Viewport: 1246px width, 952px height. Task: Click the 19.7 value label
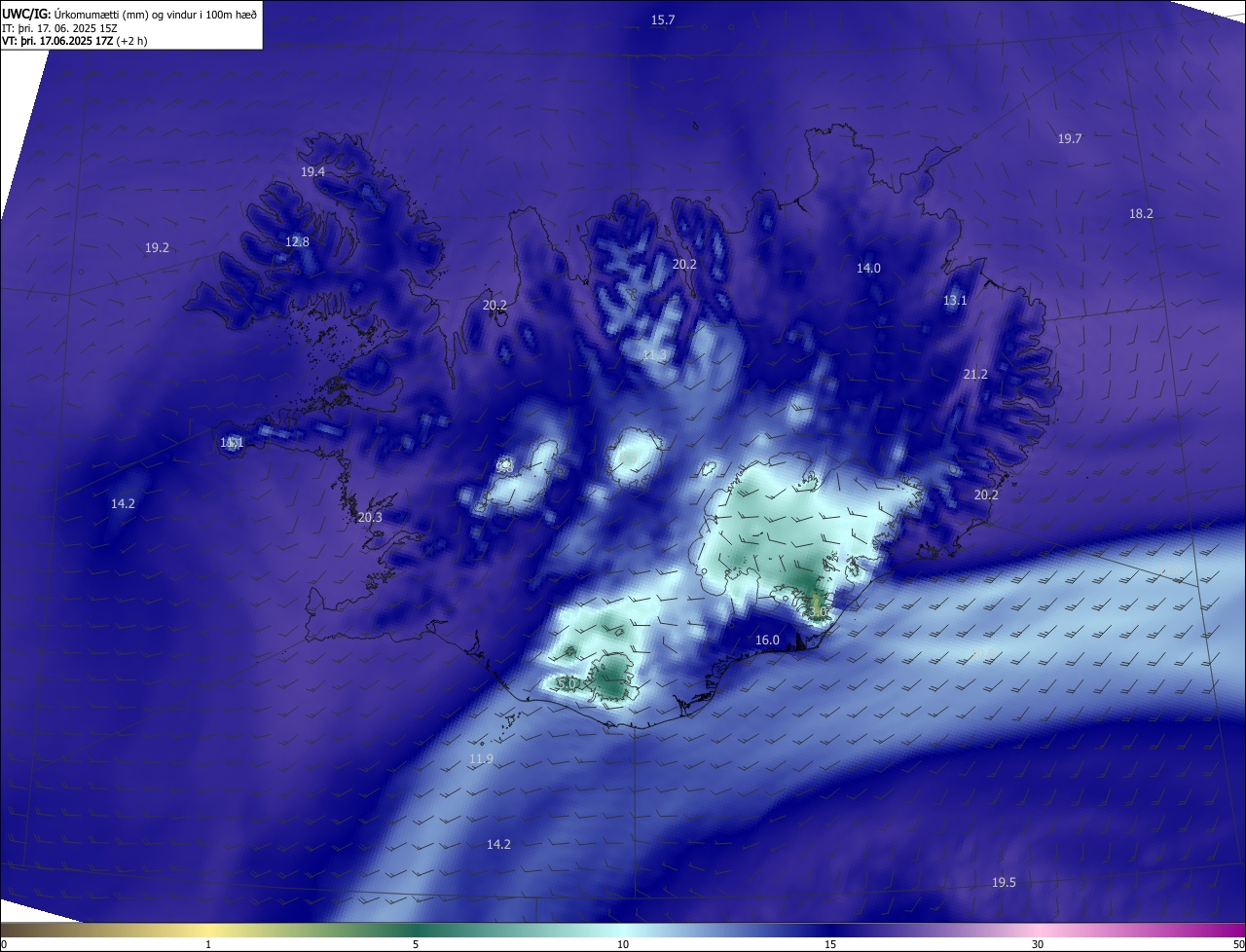(x=1070, y=139)
